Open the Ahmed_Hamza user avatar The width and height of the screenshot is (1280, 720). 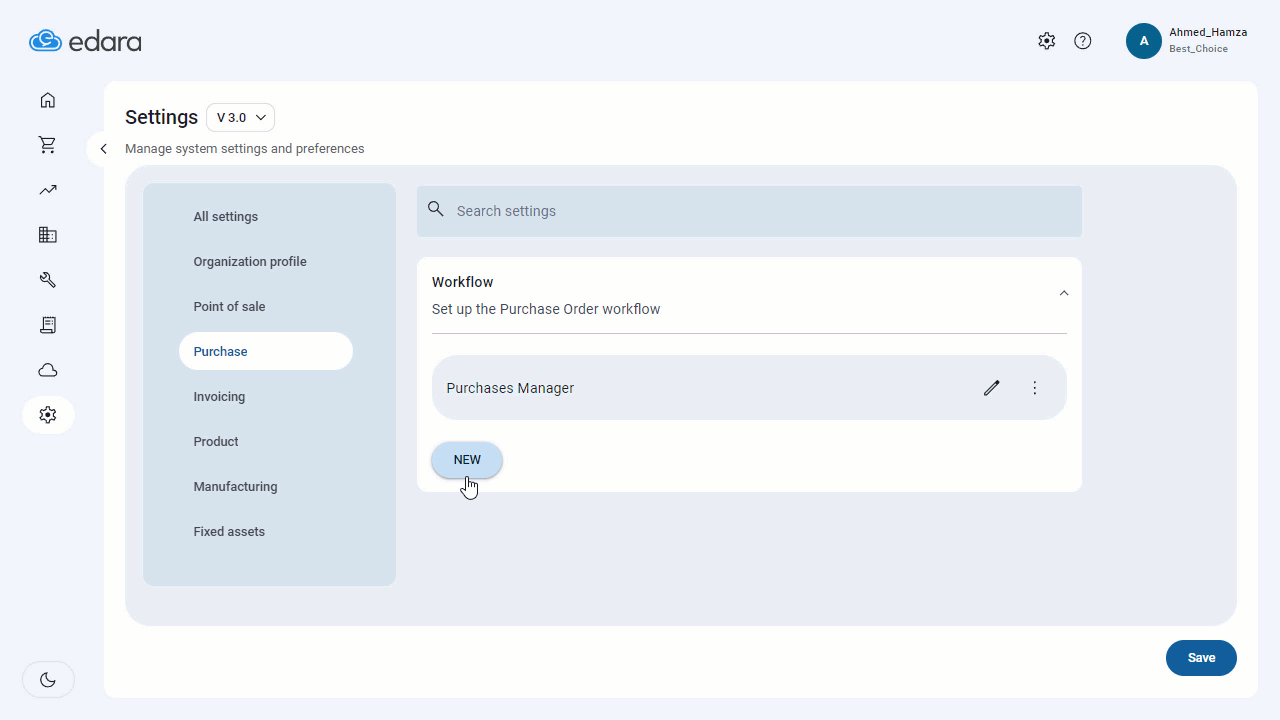pyautogui.click(x=1144, y=41)
